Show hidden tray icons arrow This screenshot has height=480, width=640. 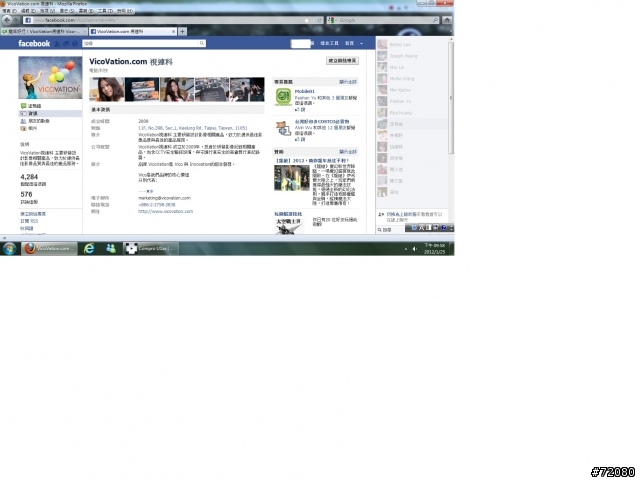point(405,249)
